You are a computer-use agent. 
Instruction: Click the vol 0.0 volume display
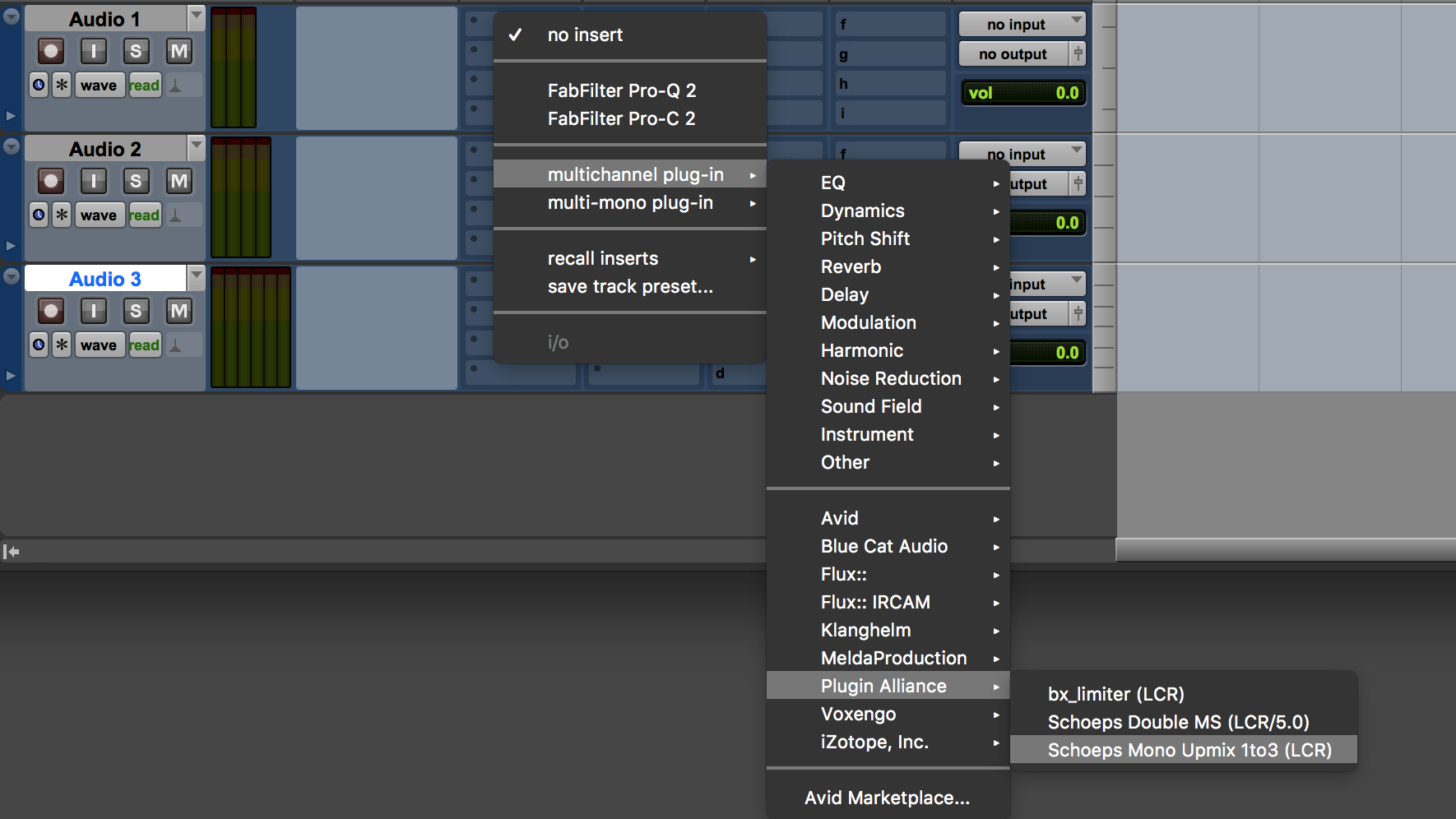click(1022, 92)
